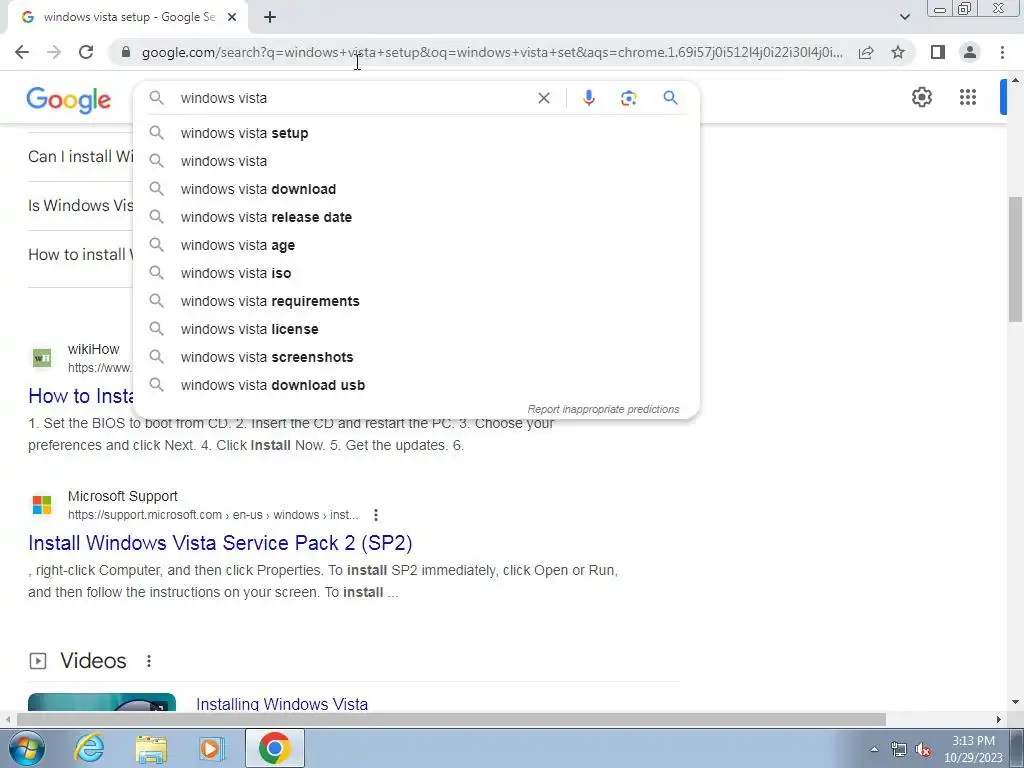Open Chrome three-dot menu
The height and width of the screenshot is (768, 1024).
tap(1002, 52)
